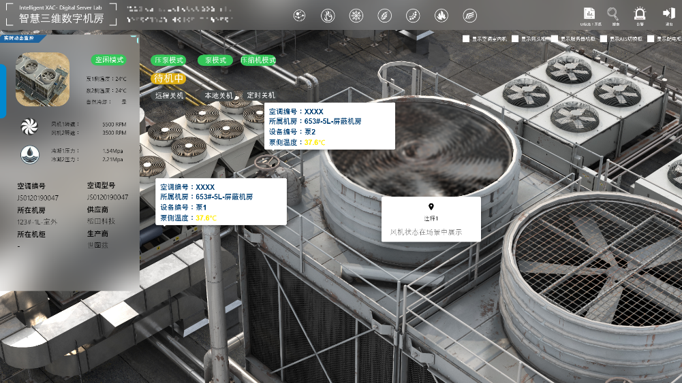The width and height of the screenshot is (682, 383).
Task: Click the orange 待机中 status label
Action: 168,78
